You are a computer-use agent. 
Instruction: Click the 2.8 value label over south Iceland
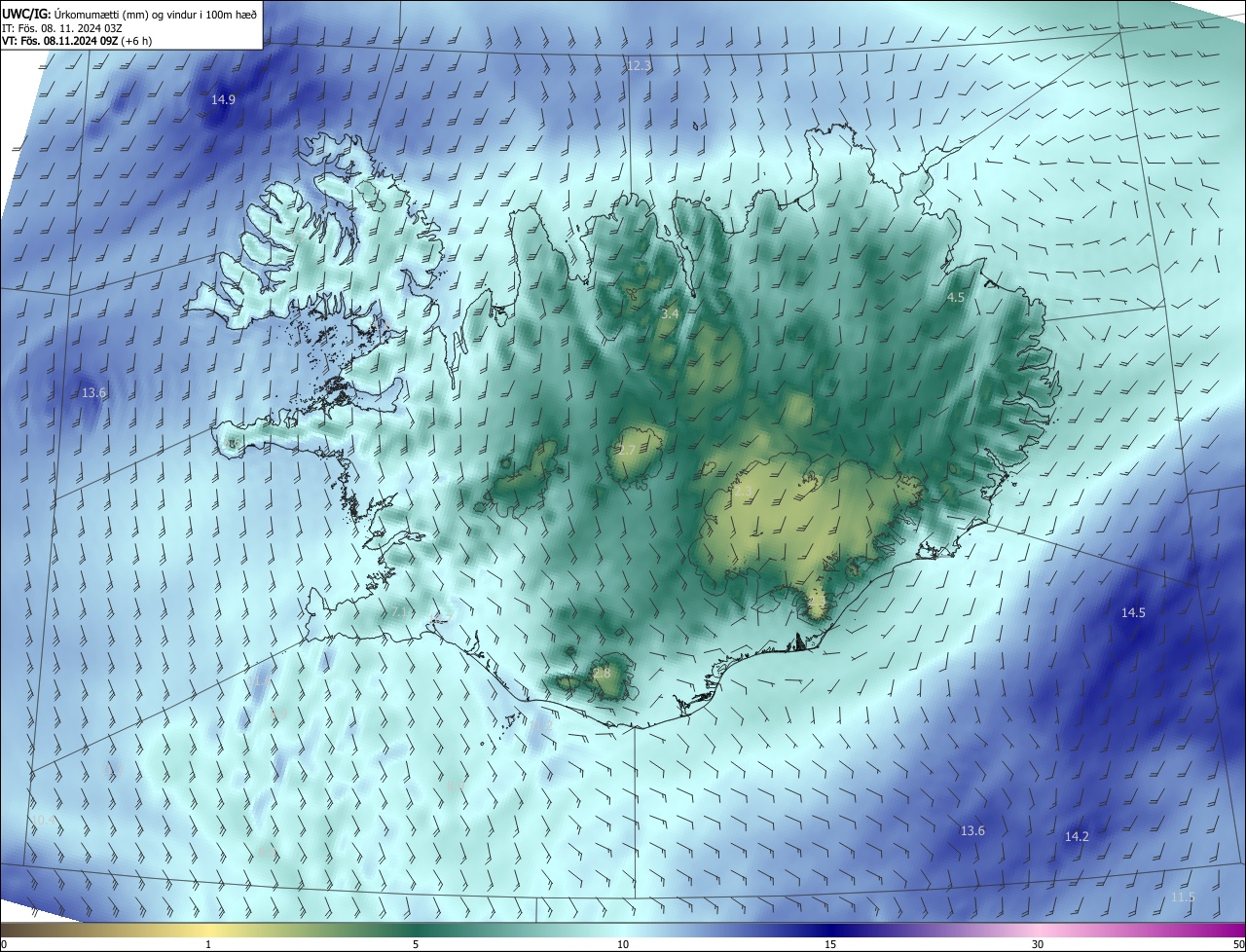[602, 674]
